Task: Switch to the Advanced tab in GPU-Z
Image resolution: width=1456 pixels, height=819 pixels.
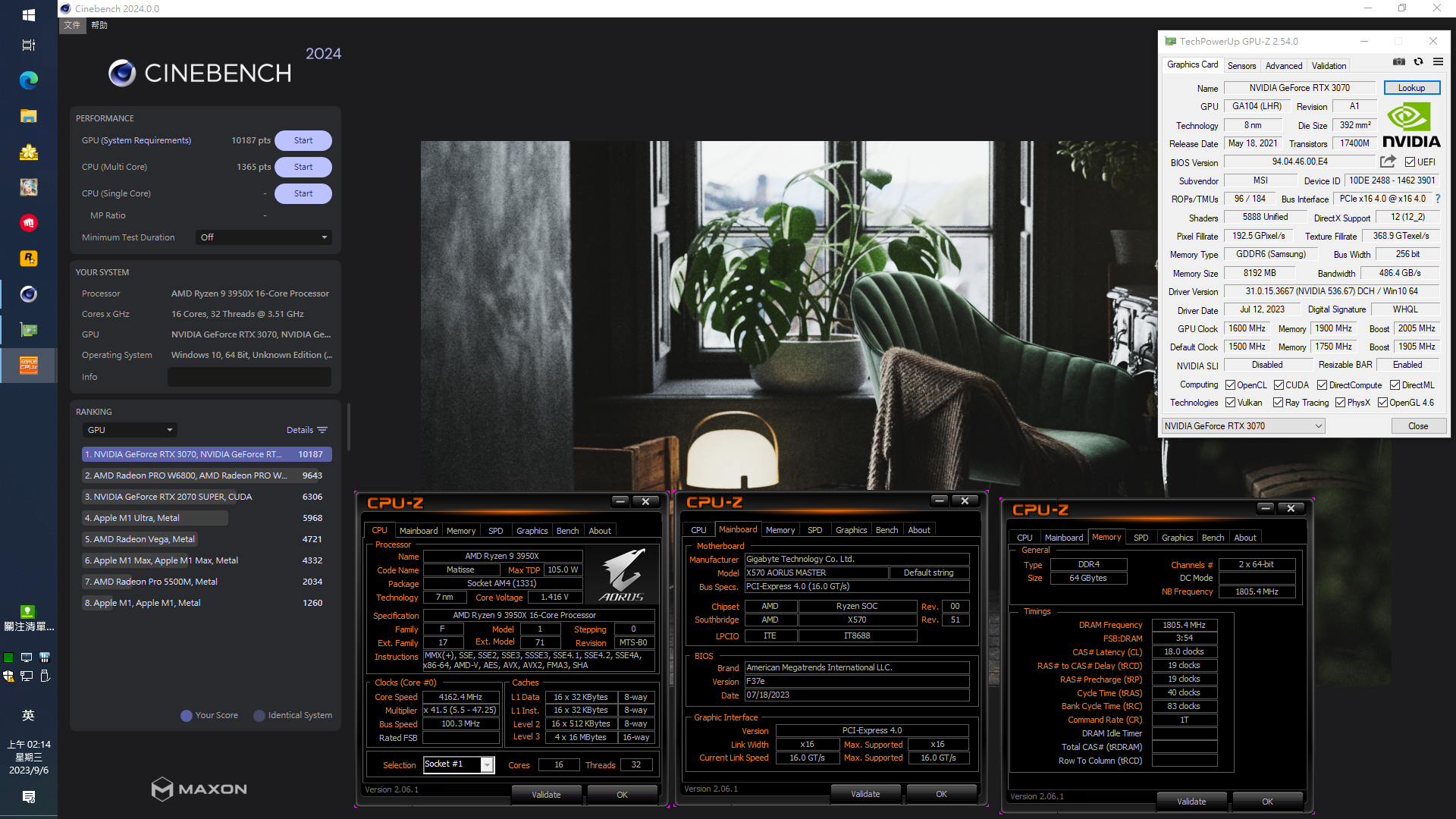Action: (x=1283, y=66)
